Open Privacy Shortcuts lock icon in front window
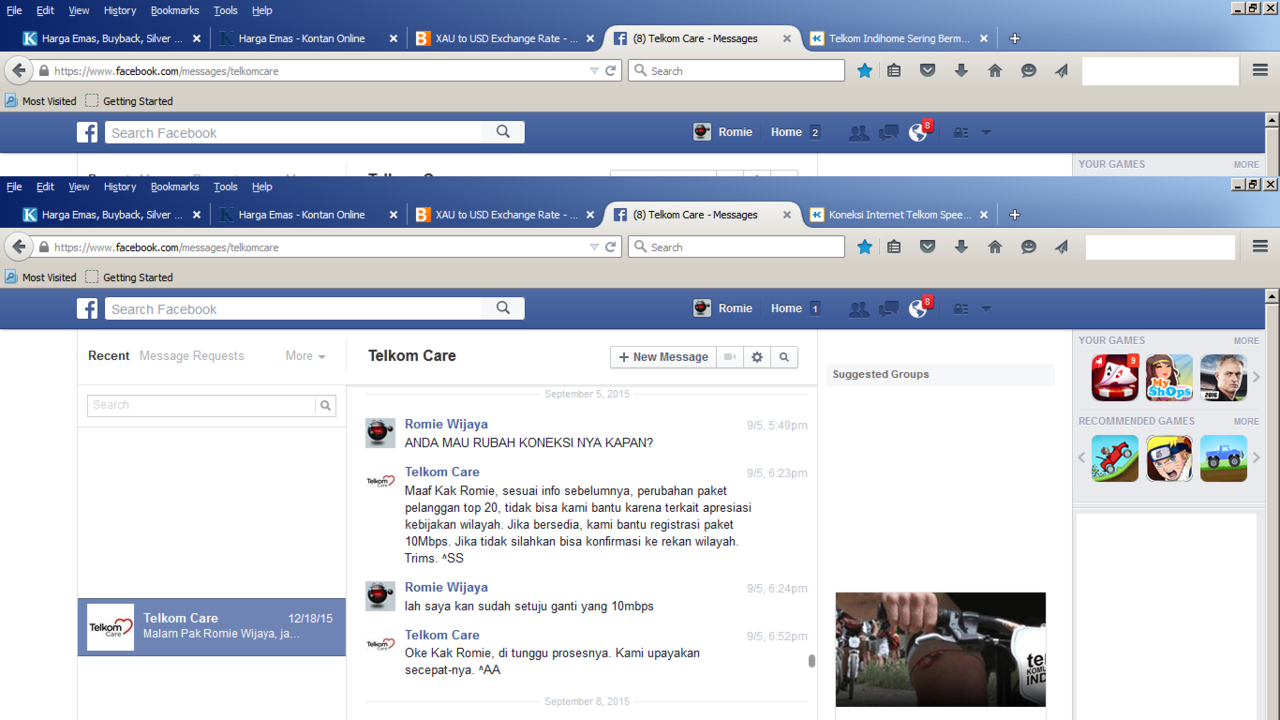Image resolution: width=1280 pixels, height=720 pixels. pyautogui.click(x=961, y=309)
